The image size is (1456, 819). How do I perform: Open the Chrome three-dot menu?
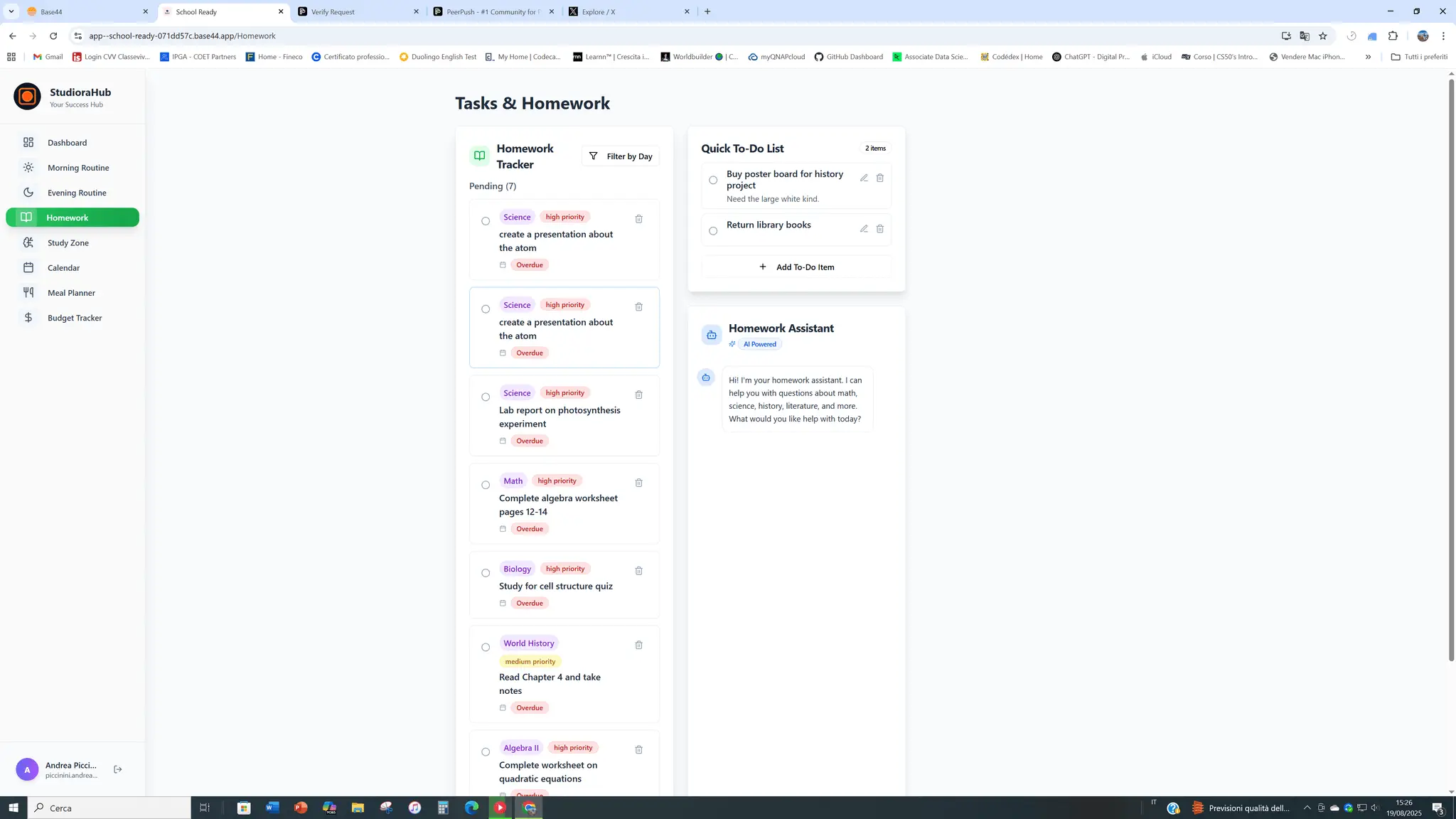point(1443,36)
